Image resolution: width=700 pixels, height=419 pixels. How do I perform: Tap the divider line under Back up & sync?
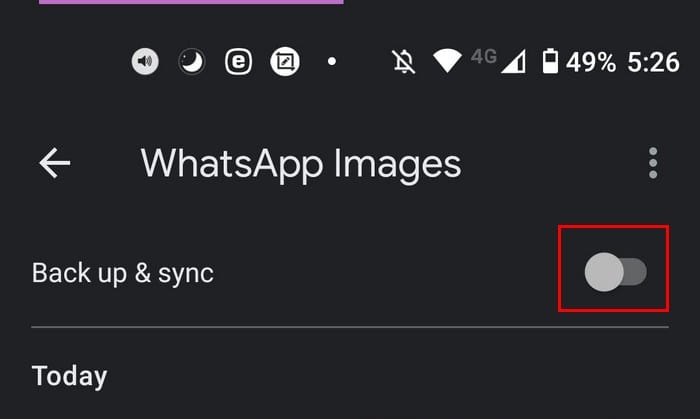(350, 327)
